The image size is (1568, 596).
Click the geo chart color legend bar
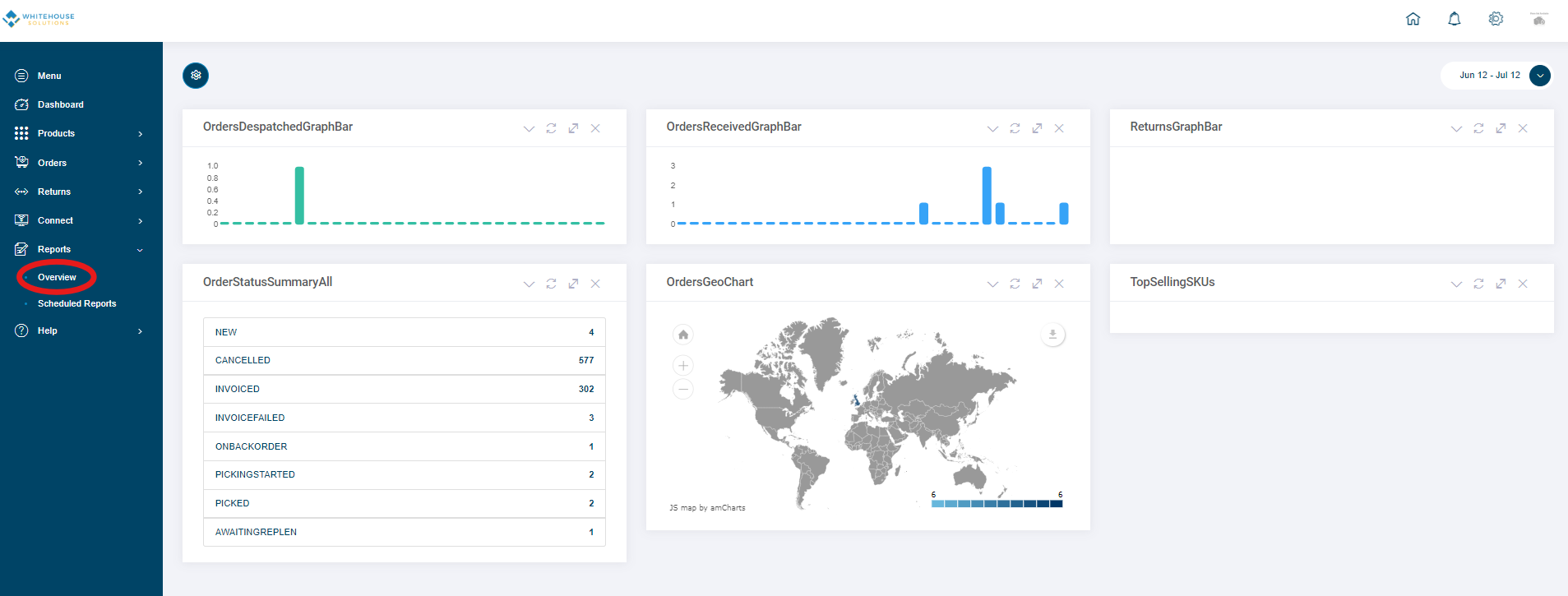click(997, 504)
